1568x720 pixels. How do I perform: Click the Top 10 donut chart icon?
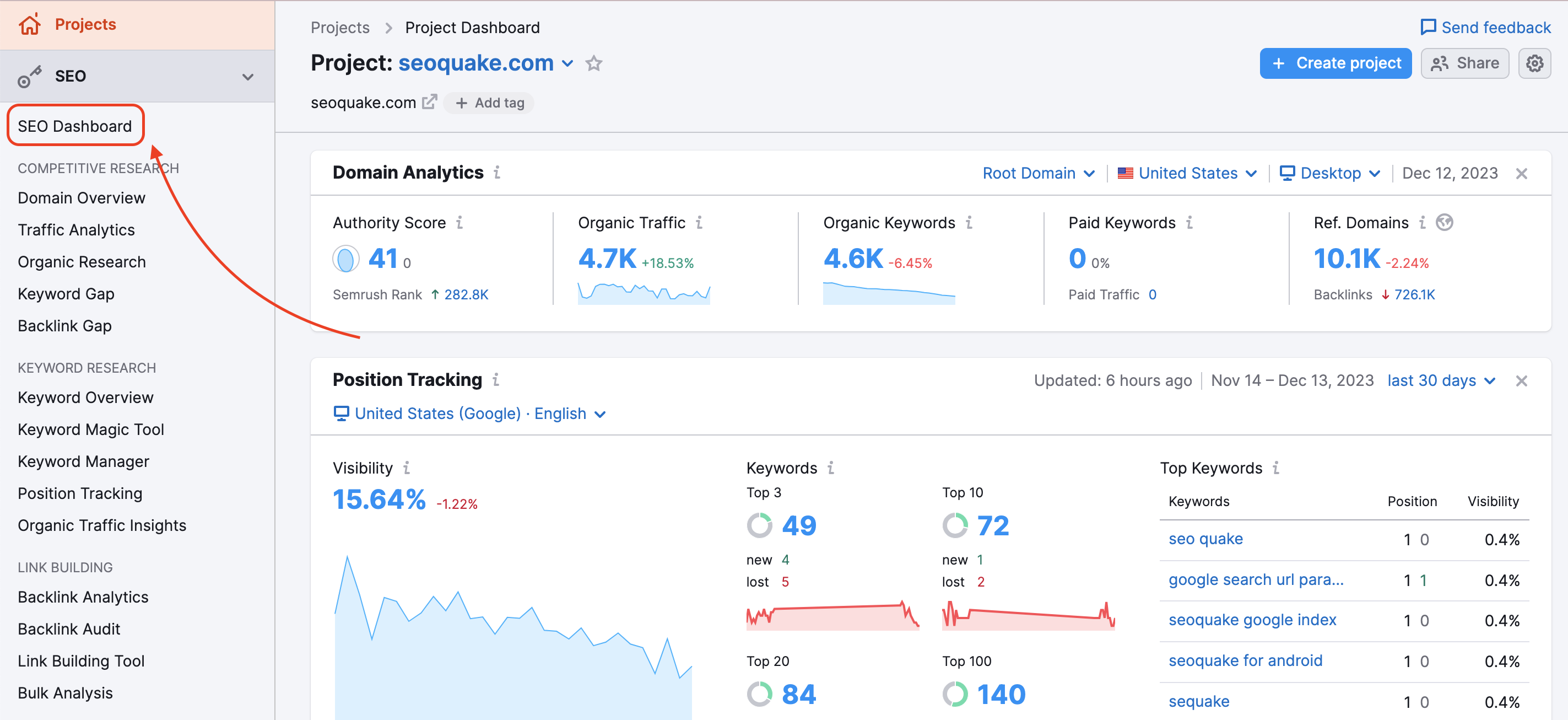pos(955,525)
